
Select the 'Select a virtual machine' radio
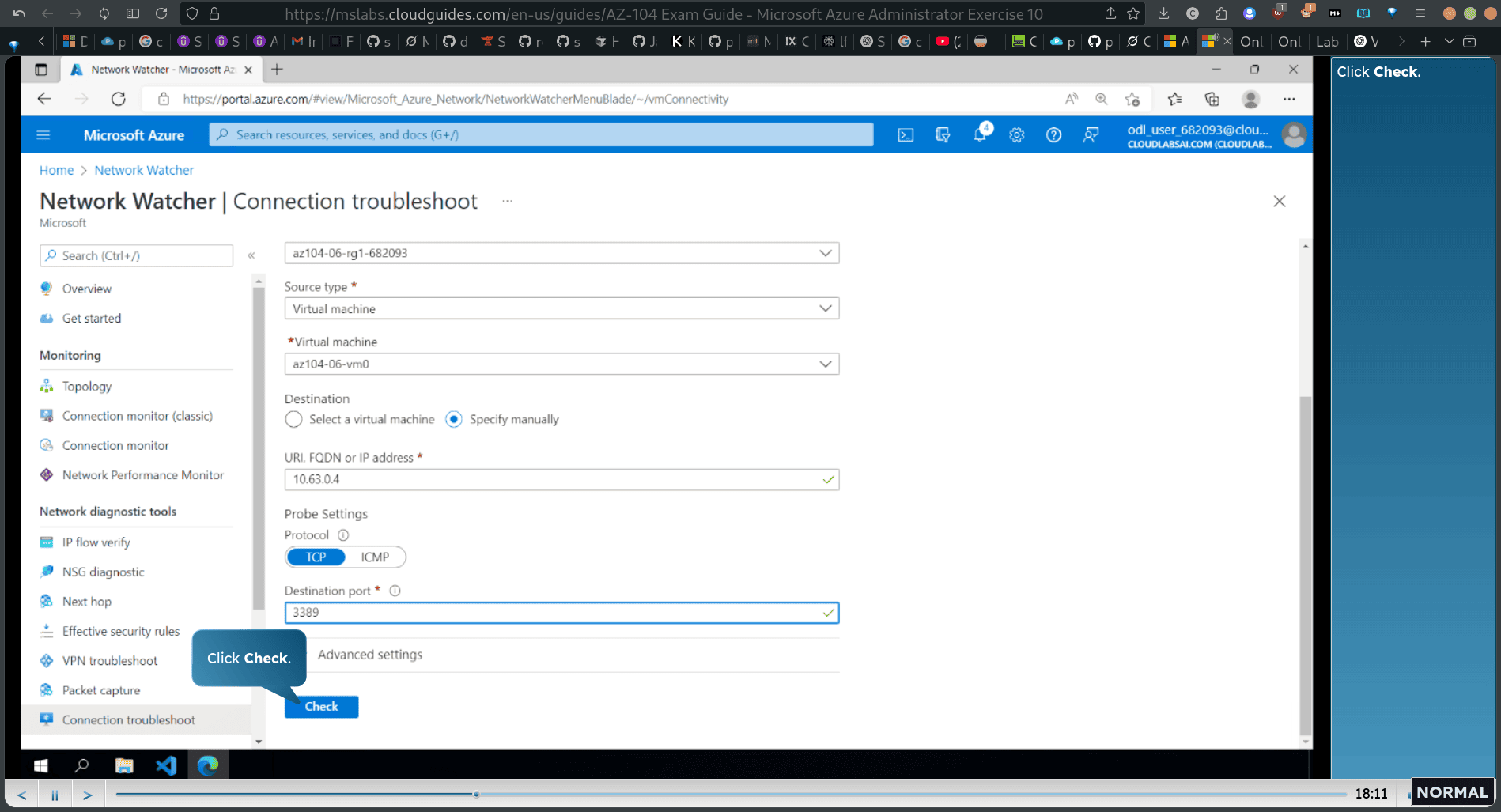click(x=293, y=419)
